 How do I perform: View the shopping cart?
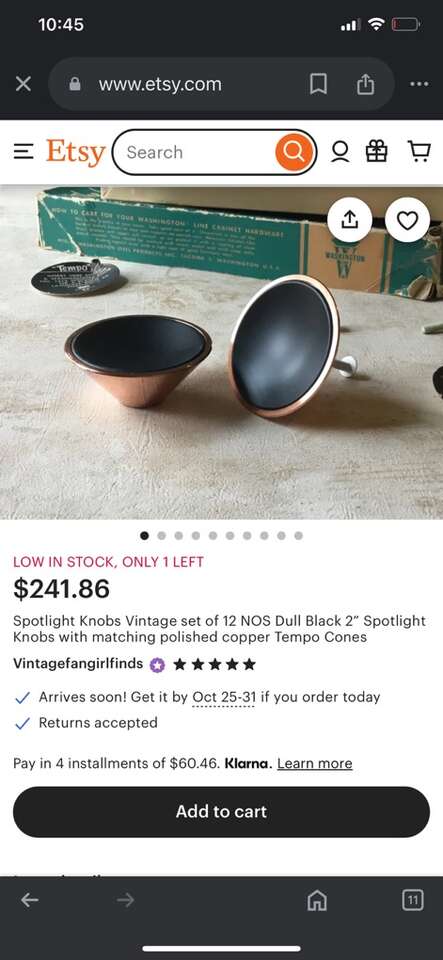pyautogui.click(x=419, y=151)
